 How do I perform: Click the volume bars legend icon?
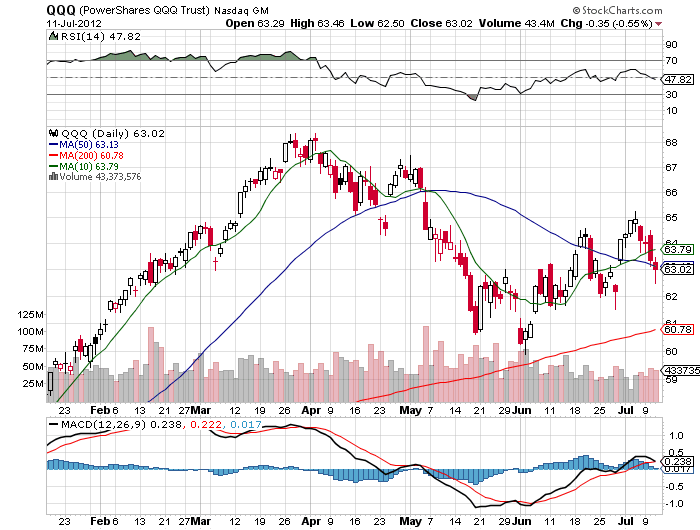pos(53,176)
